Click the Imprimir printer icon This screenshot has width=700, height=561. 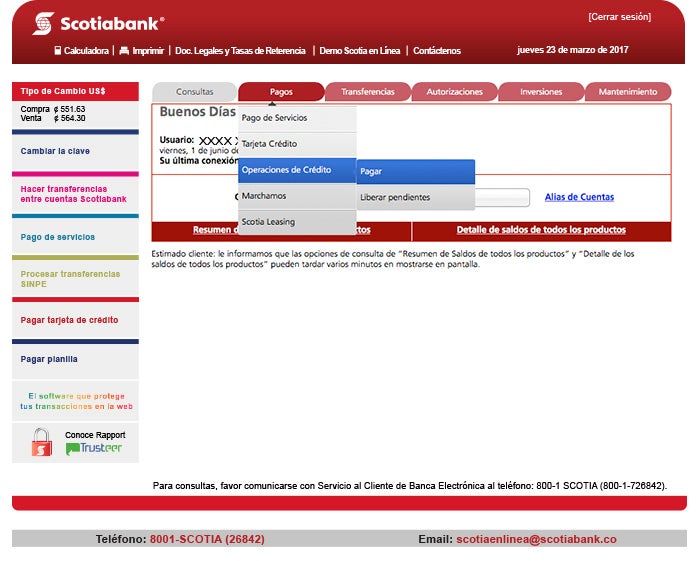[x=124, y=50]
